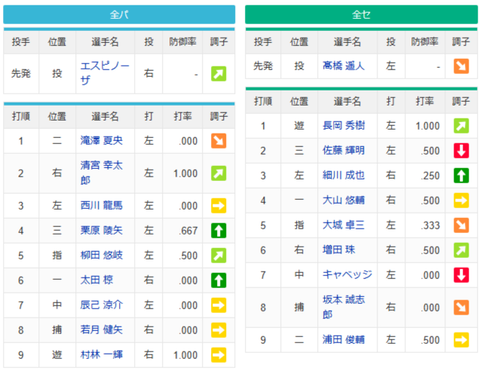The width and height of the screenshot is (480, 371).
Task: Click the condition arrow icon for 村林 一輝
Action: pos(219,355)
